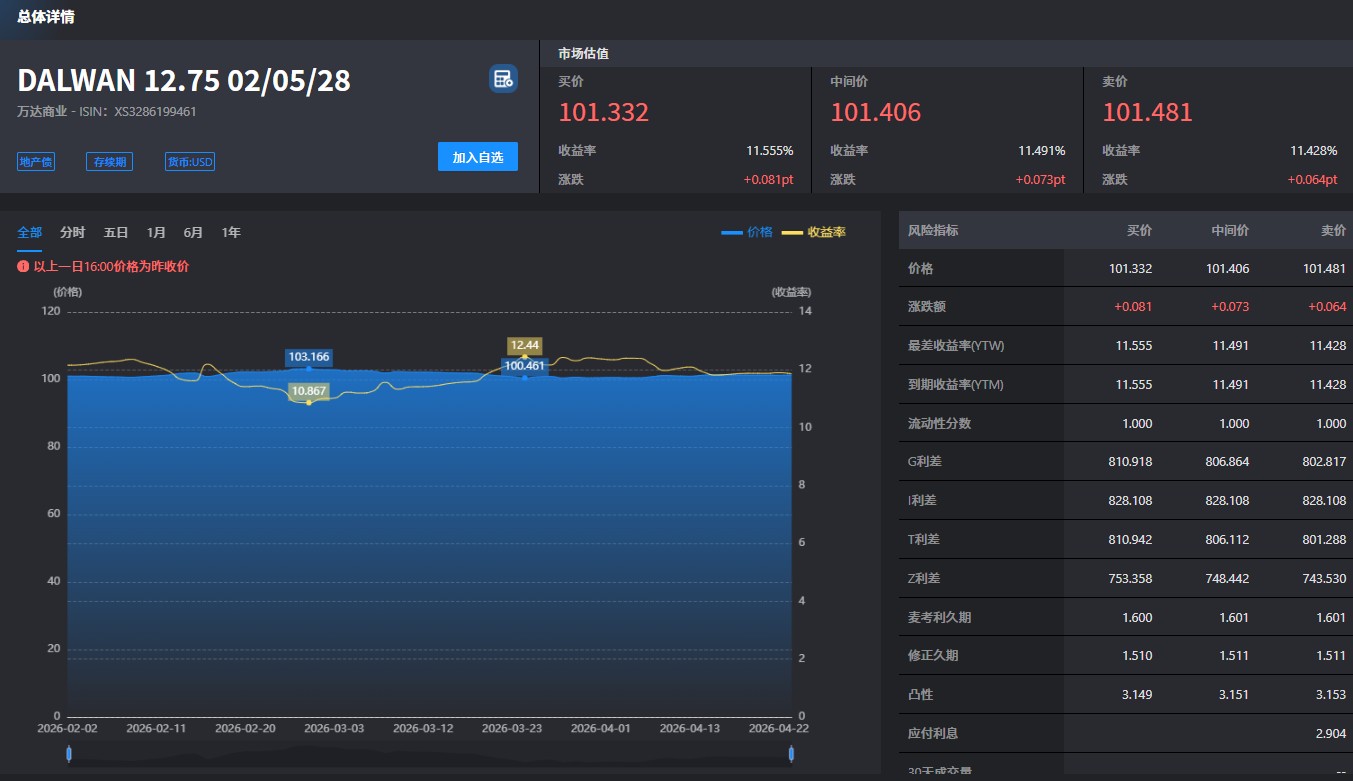Screen dimensions: 1353x781
Task: Click the 地产债 tag
Action: [36, 162]
